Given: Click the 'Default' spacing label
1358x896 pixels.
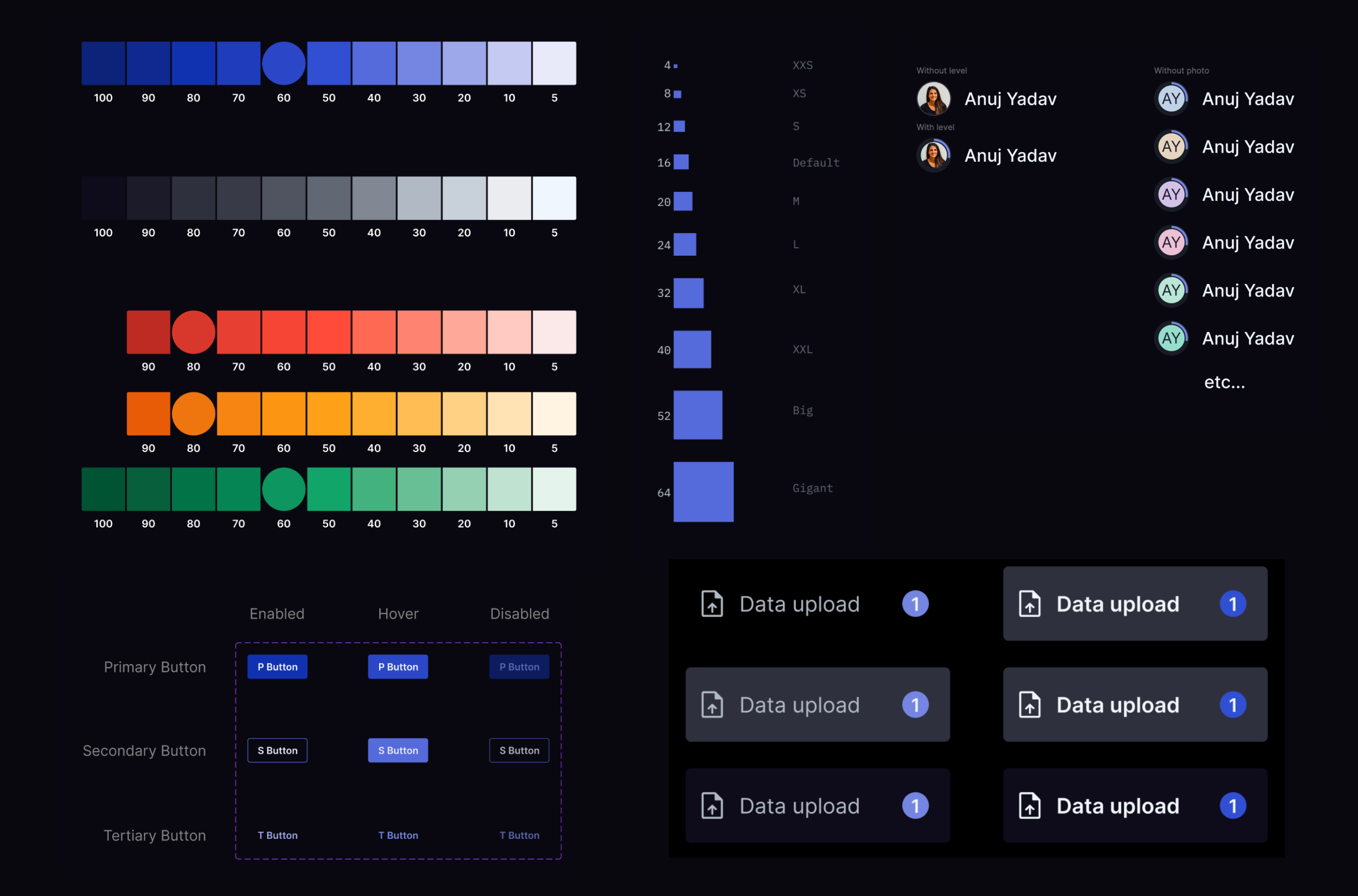Looking at the screenshot, I should pyautogui.click(x=816, y=163).
